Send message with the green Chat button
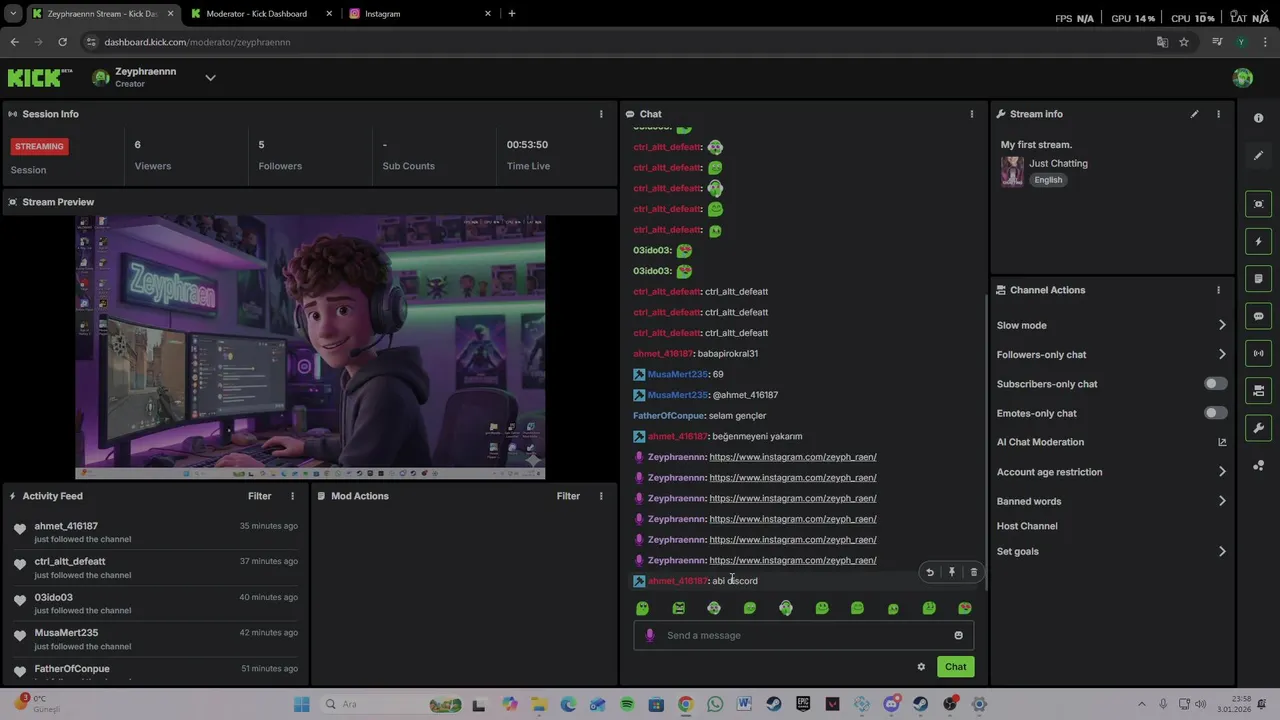1280x720 pixels. 955,667
